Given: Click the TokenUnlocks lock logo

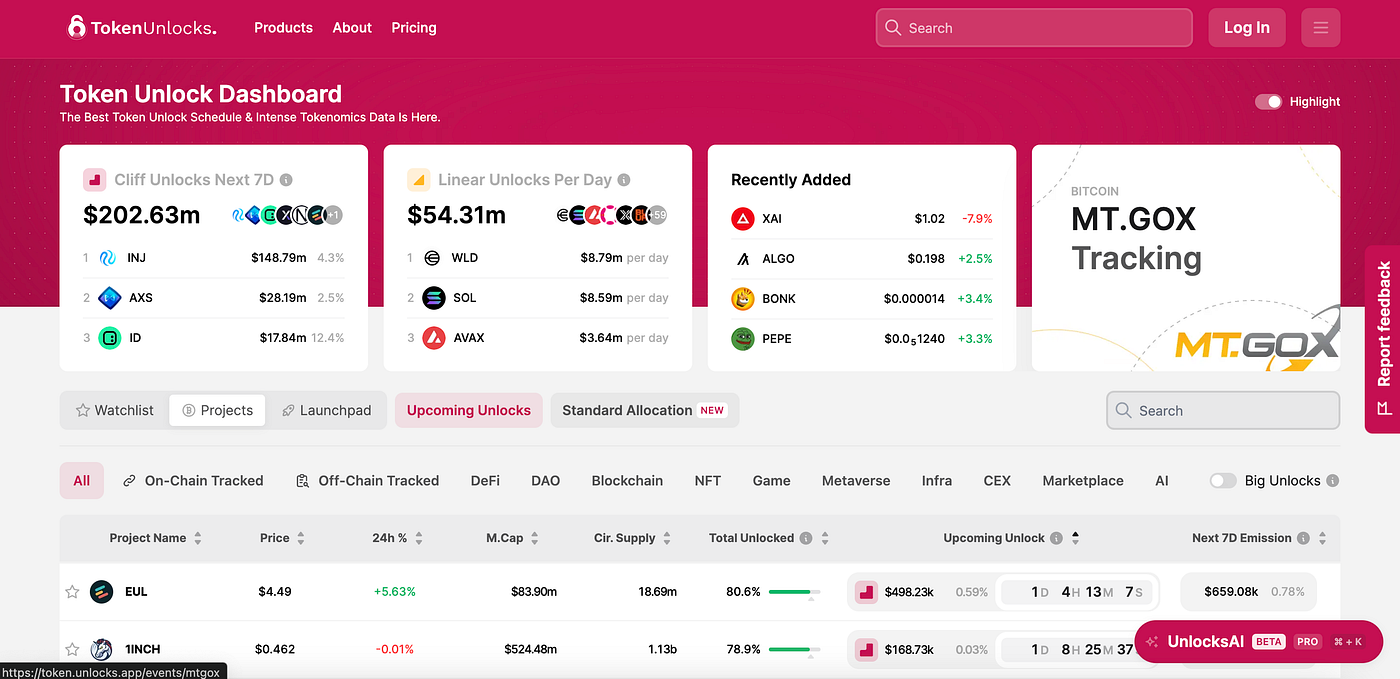Looking at the screenshot, I should tap(76, 27).
